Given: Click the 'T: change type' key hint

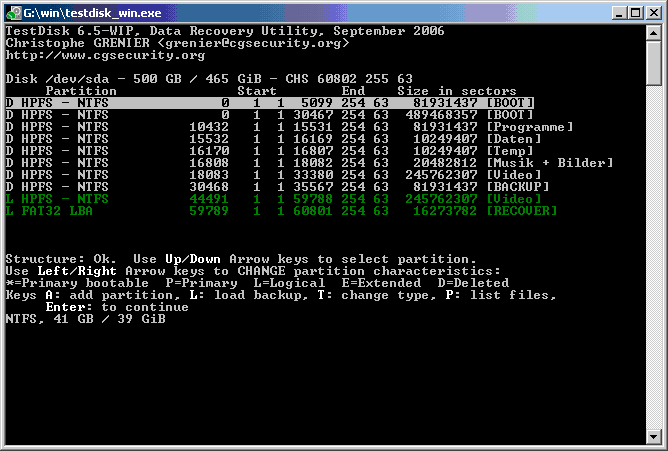Looking at the screenshot, I should (x=377, y=295).
